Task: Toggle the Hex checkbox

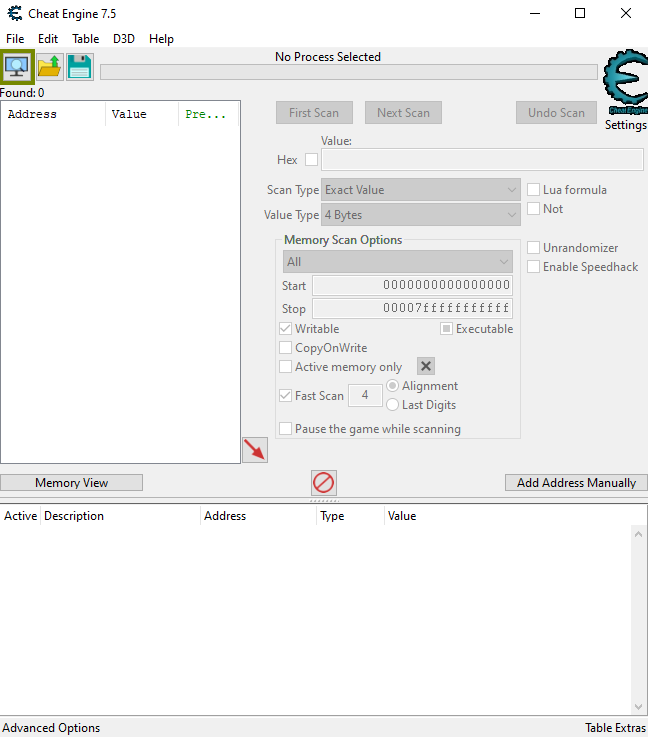Action: tap(311, 160)
